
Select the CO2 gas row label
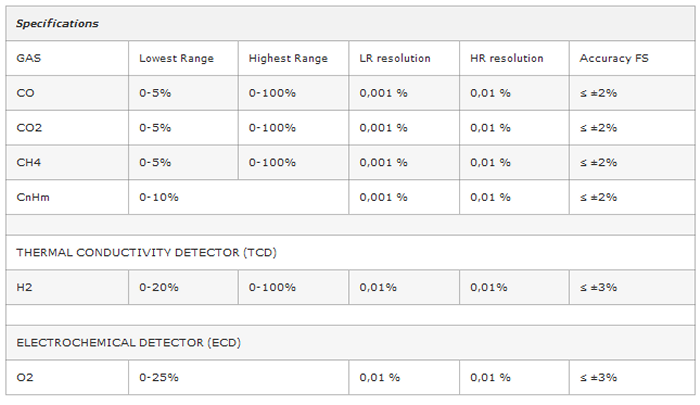[x=29, y=127]
